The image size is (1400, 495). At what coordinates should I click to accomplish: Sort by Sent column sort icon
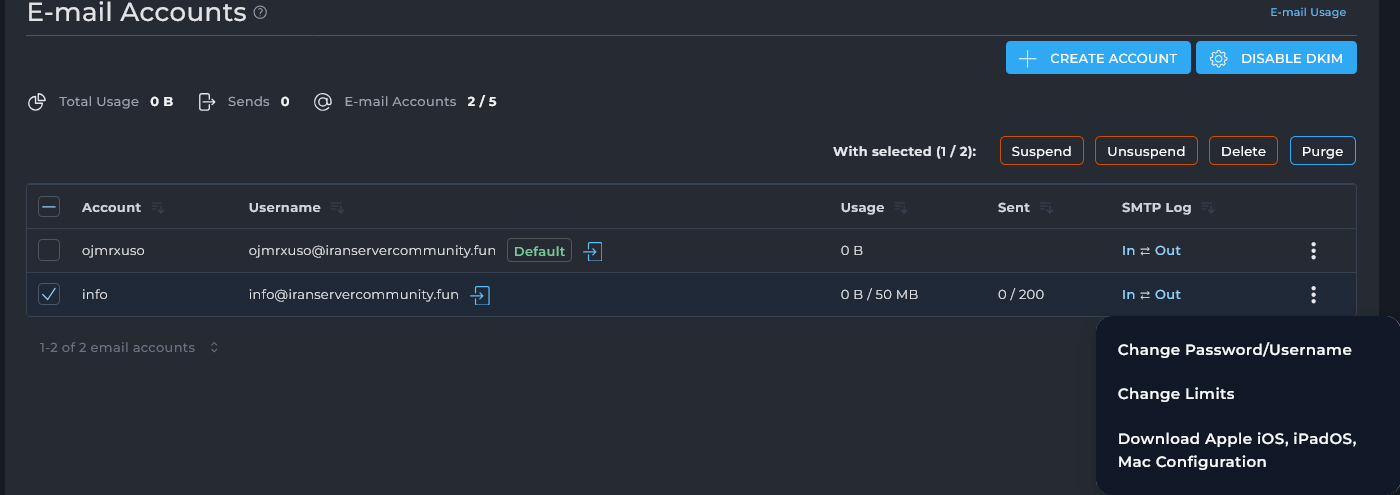(x=1046, y=208)
